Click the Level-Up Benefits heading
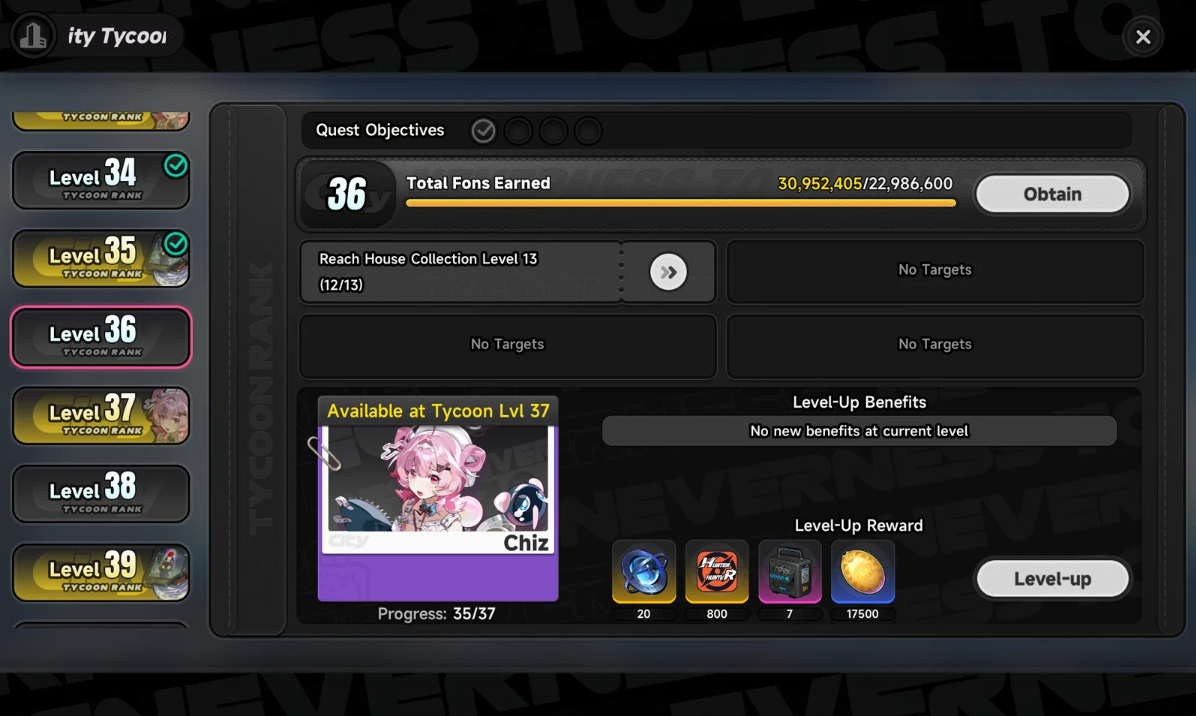The image size is (1196, 716). 859,403
